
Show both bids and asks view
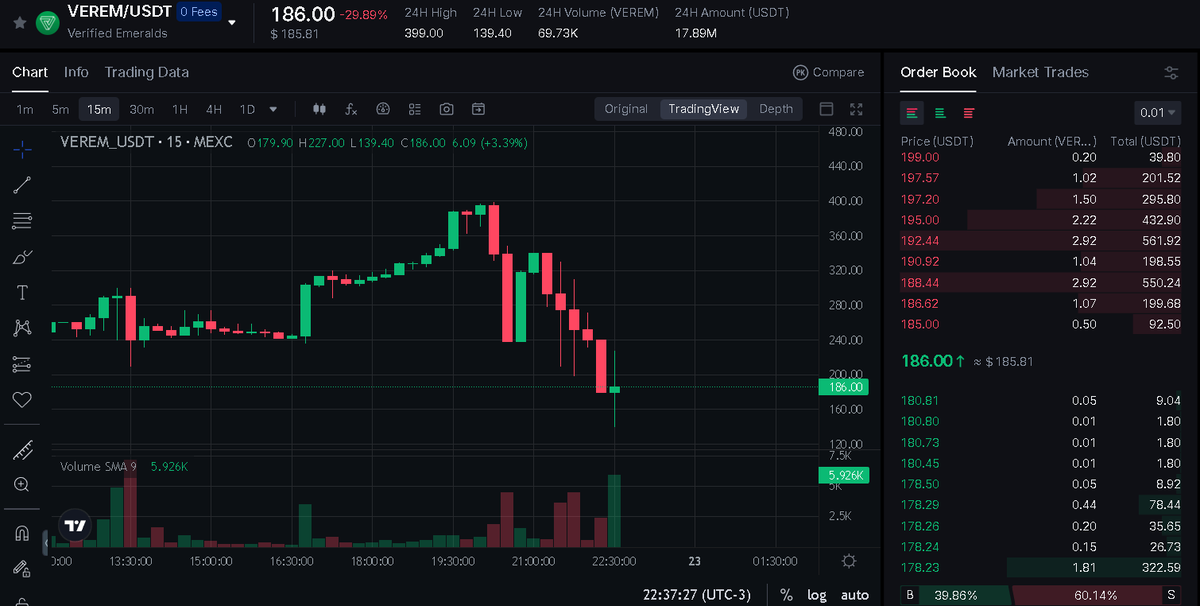[x=912, y=112]
